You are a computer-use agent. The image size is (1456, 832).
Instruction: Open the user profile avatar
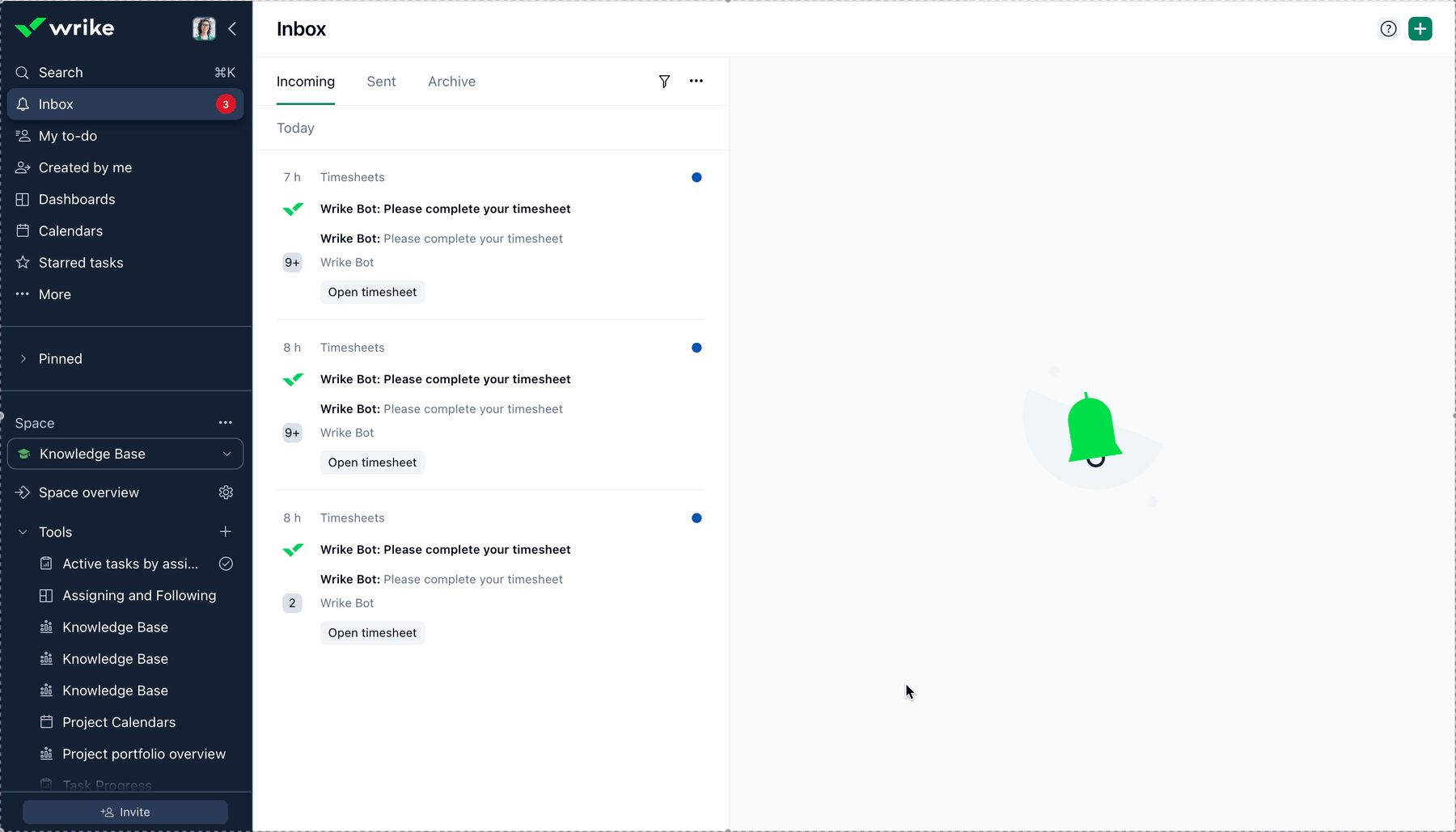click(x=204, y=29)
